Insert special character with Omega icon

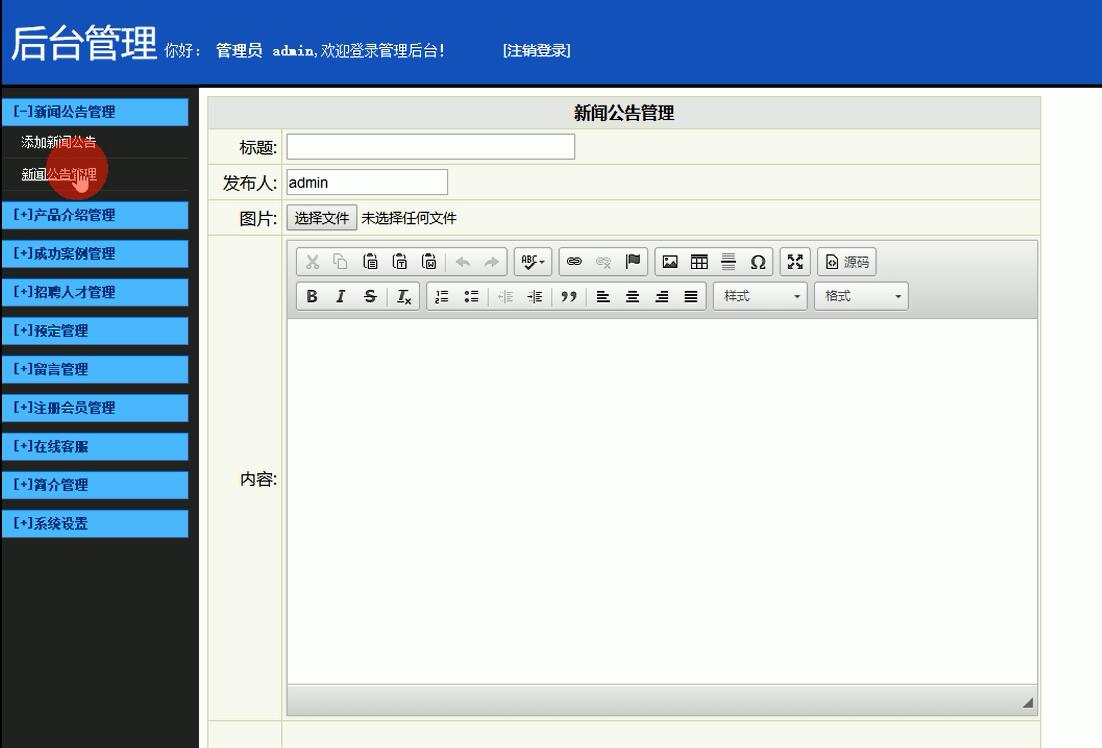pos(758,262)
